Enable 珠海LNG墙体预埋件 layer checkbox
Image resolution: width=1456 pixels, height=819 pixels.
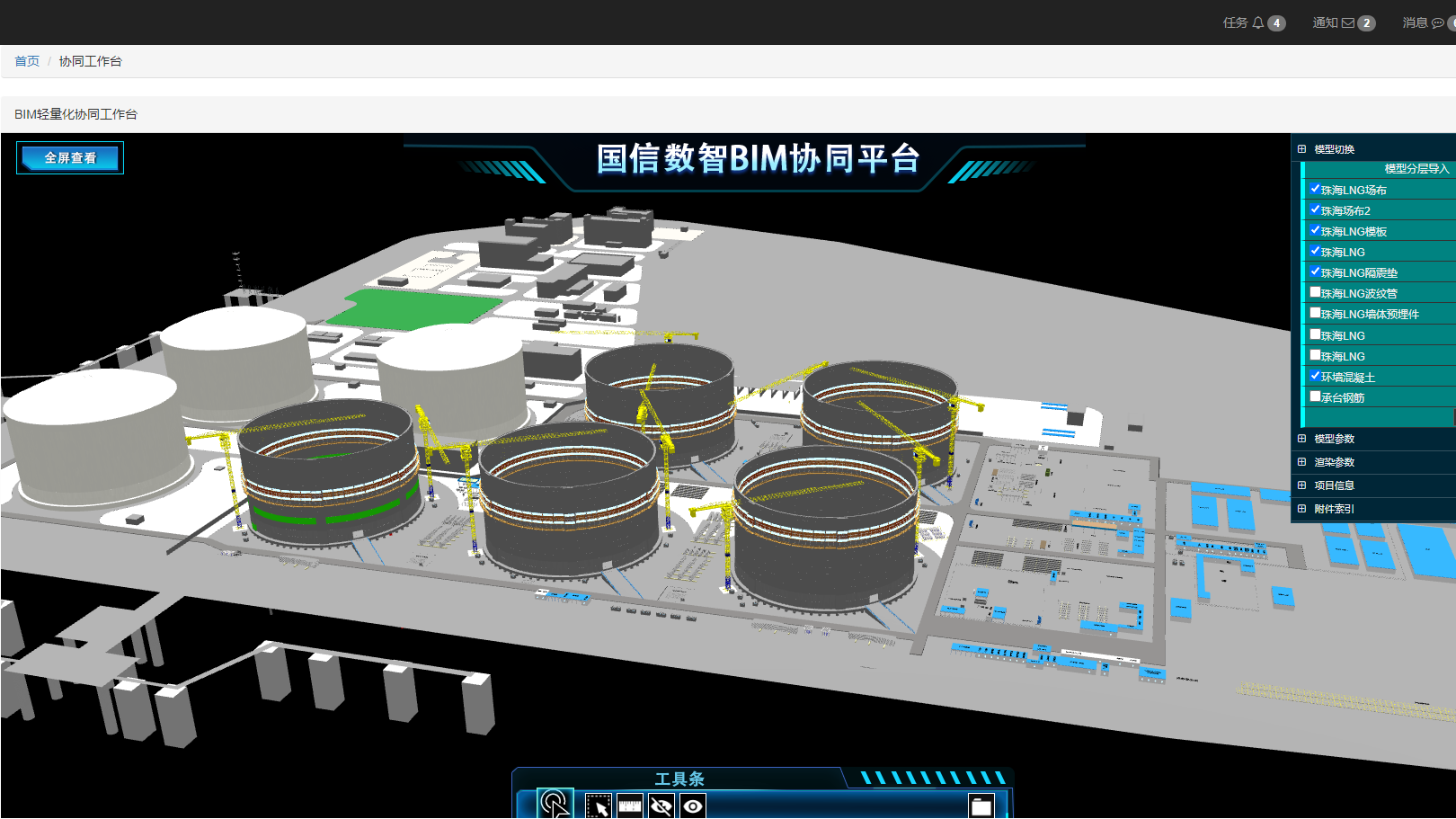[x=1315, y=313]
